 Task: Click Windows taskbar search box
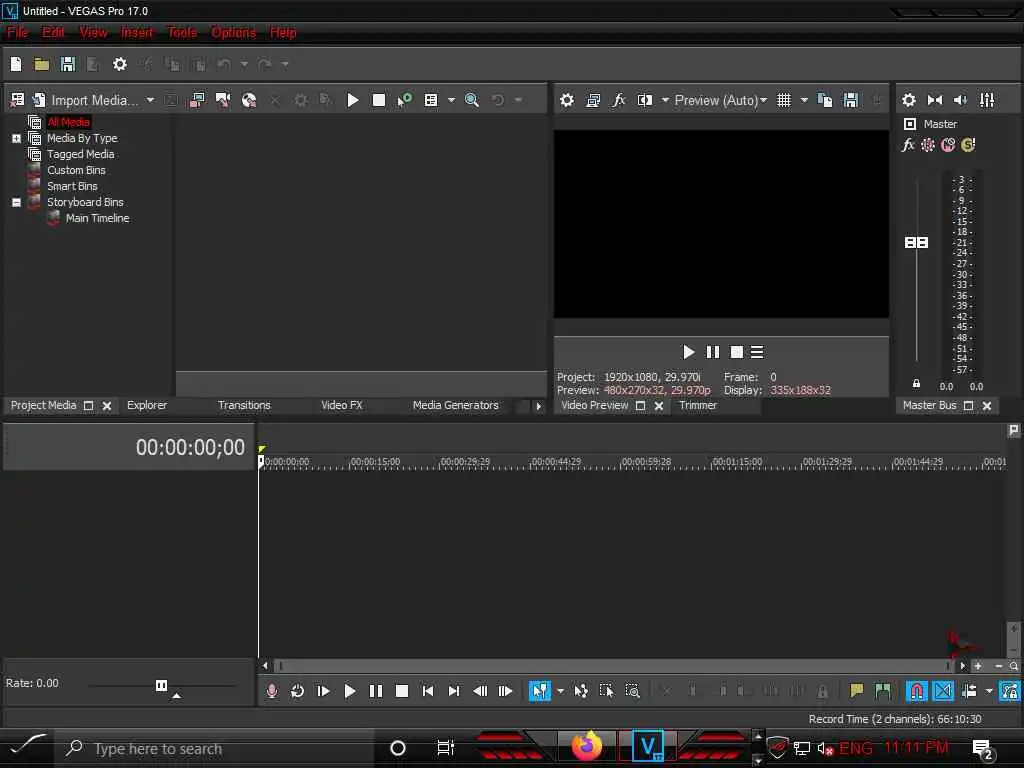[x=215, y=748]
